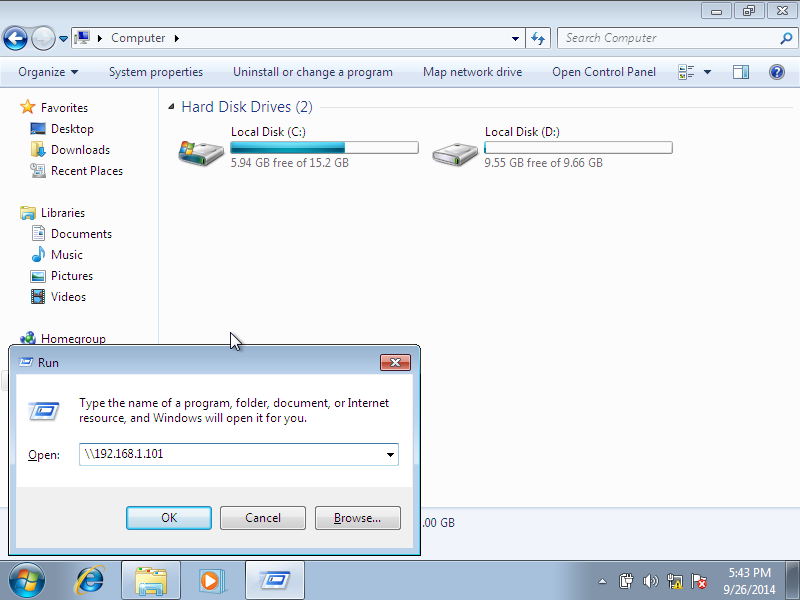The image size is (800, 600).
Task: Collapse the Hard Disk Drives group
Action: coord(171,107)
